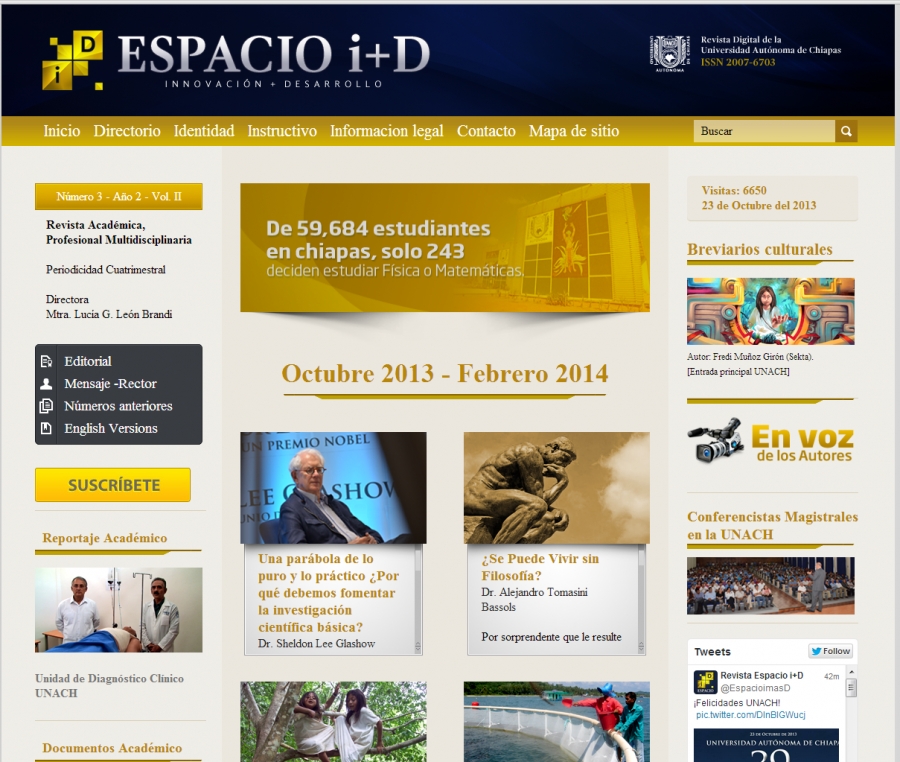Open the Instructivo menu item
Image resolution: width=900 pixels, height=762 pixels.
click(x=282, y=131)
